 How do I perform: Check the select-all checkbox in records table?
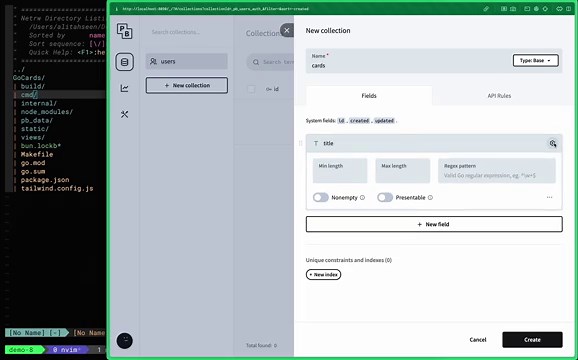coord(251,89)
